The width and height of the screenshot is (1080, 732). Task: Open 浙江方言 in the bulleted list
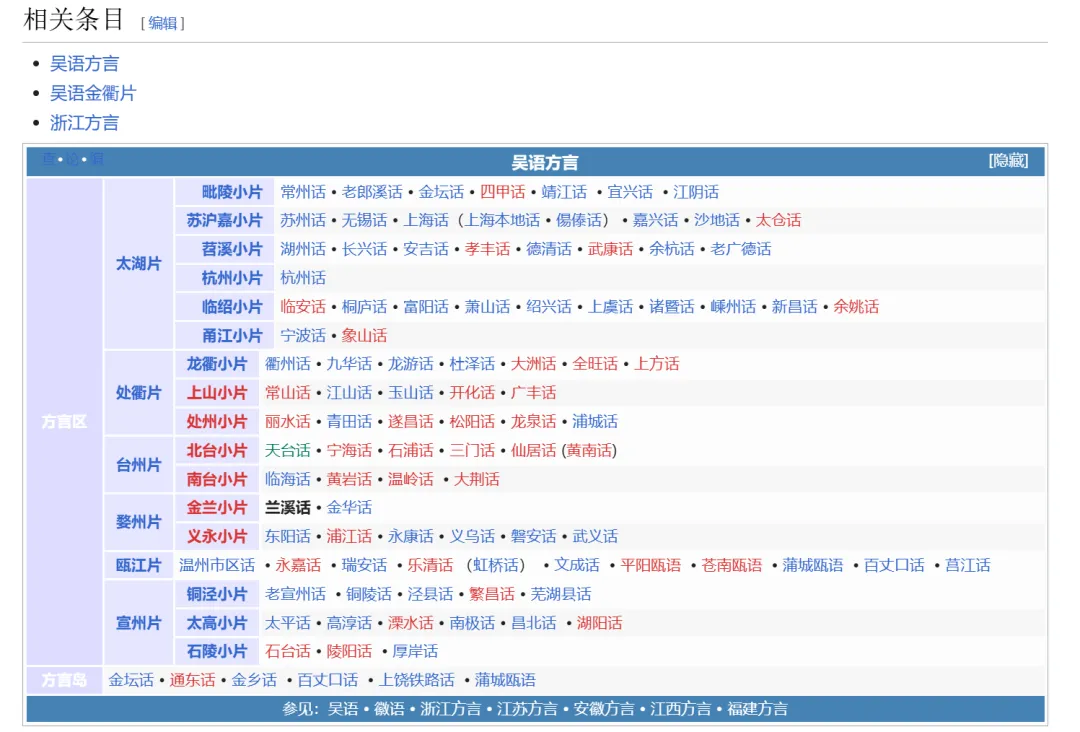pyautogui.click(x=85, y=123)
